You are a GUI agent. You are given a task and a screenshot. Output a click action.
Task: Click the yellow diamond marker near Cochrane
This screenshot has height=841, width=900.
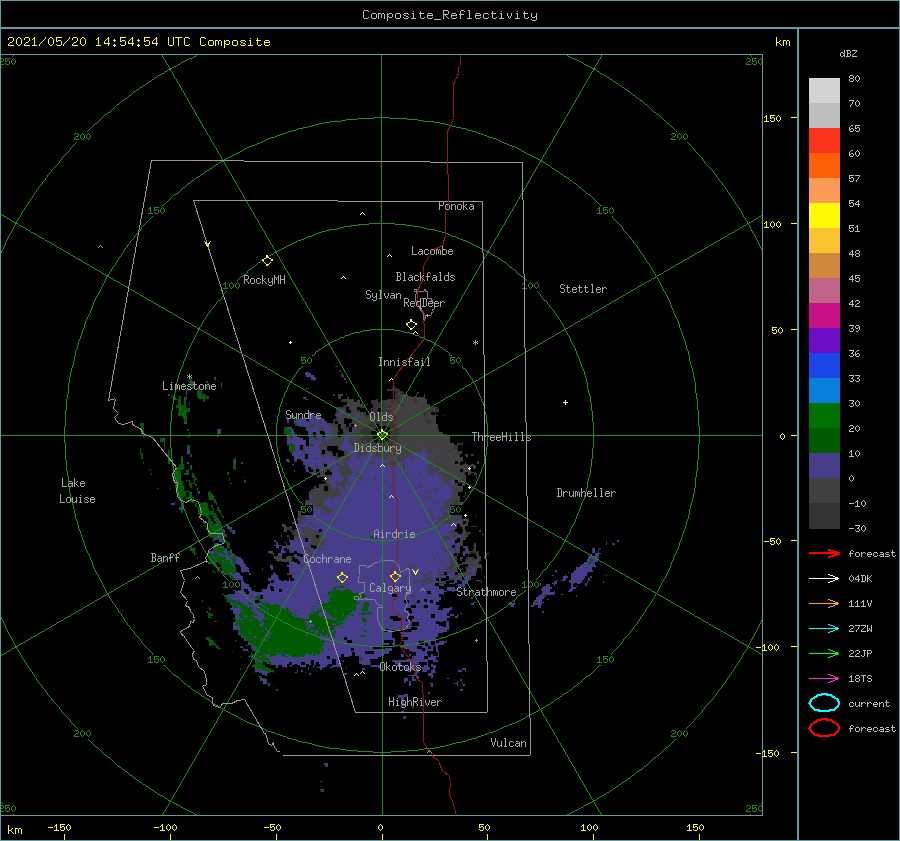[x=342, y=578]
